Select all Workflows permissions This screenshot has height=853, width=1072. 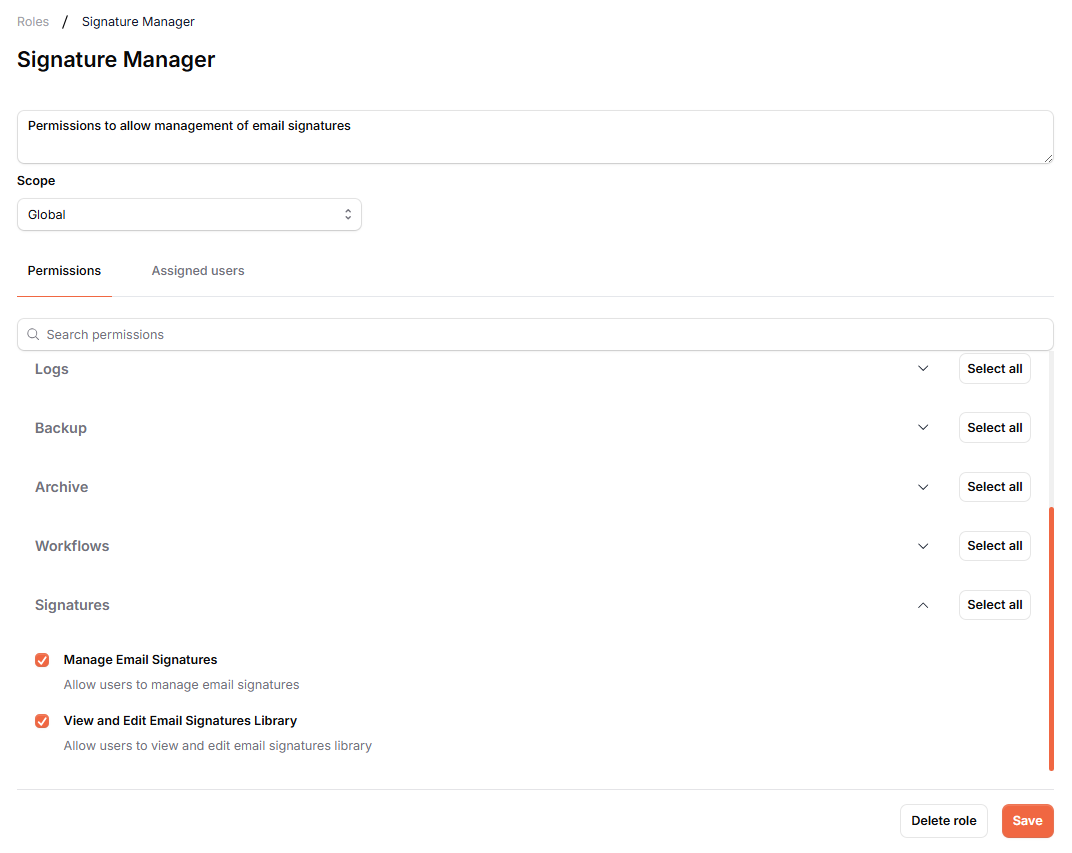pyautogui.click(x=995, y=545)
